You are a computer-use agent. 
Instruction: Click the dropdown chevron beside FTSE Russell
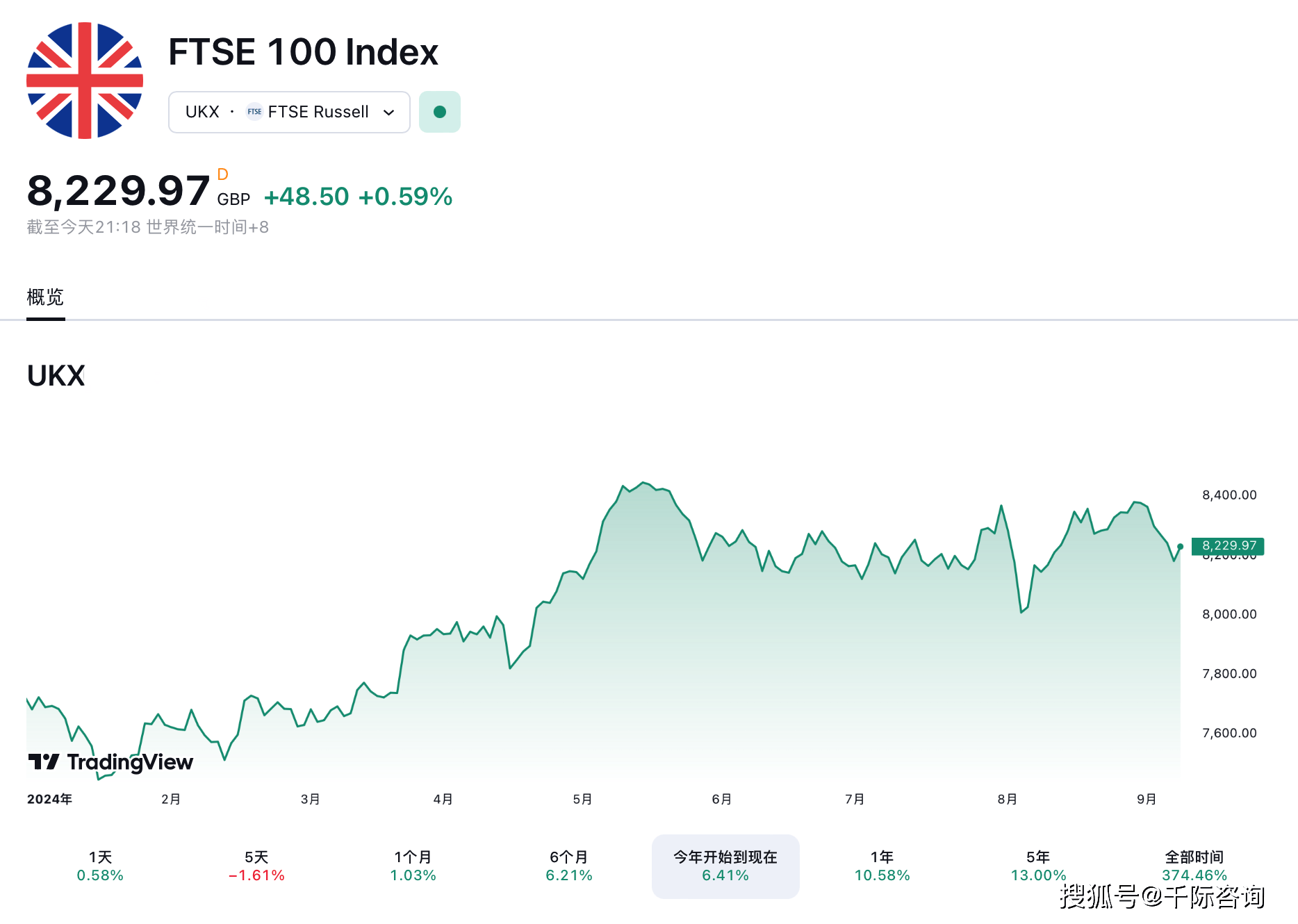click(389, 113)
